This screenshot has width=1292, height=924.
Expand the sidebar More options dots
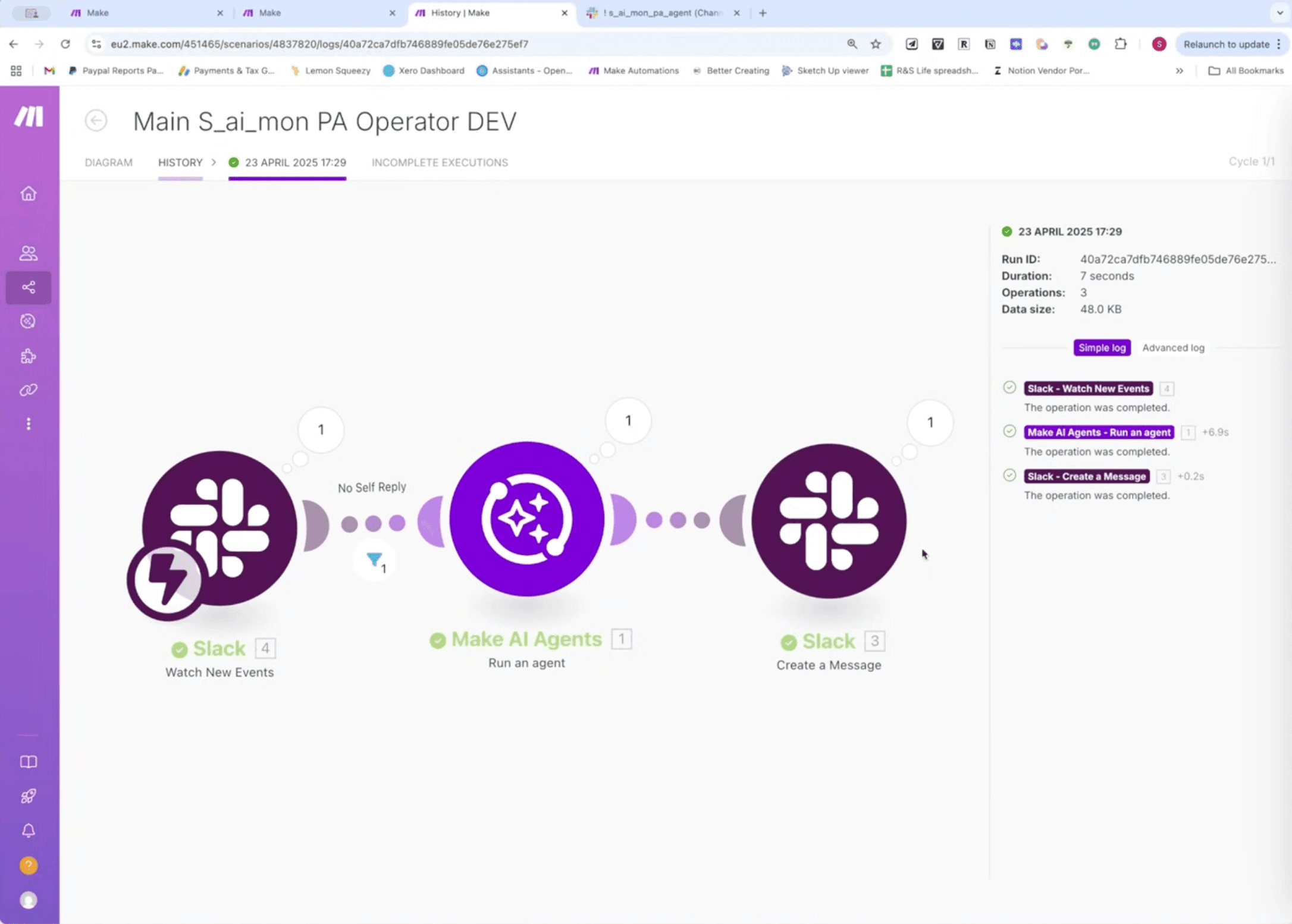(29, 424)
